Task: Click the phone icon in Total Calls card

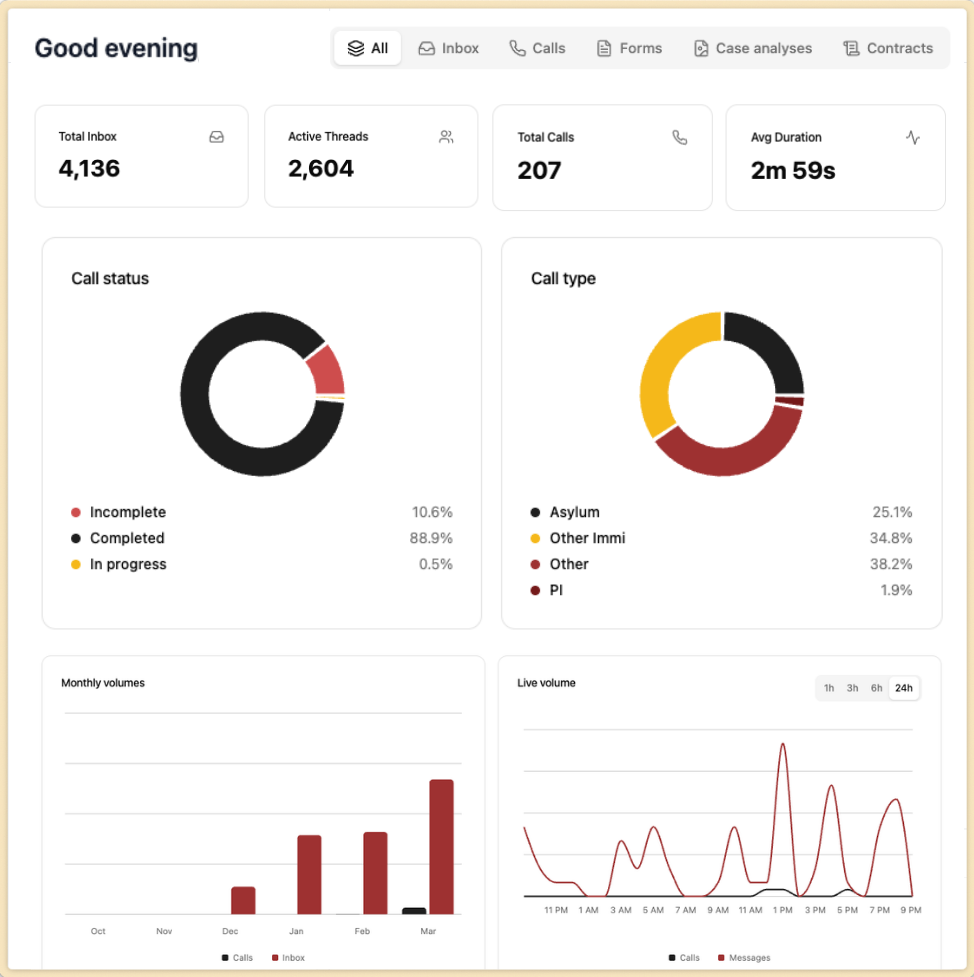Action: (680, 138)
